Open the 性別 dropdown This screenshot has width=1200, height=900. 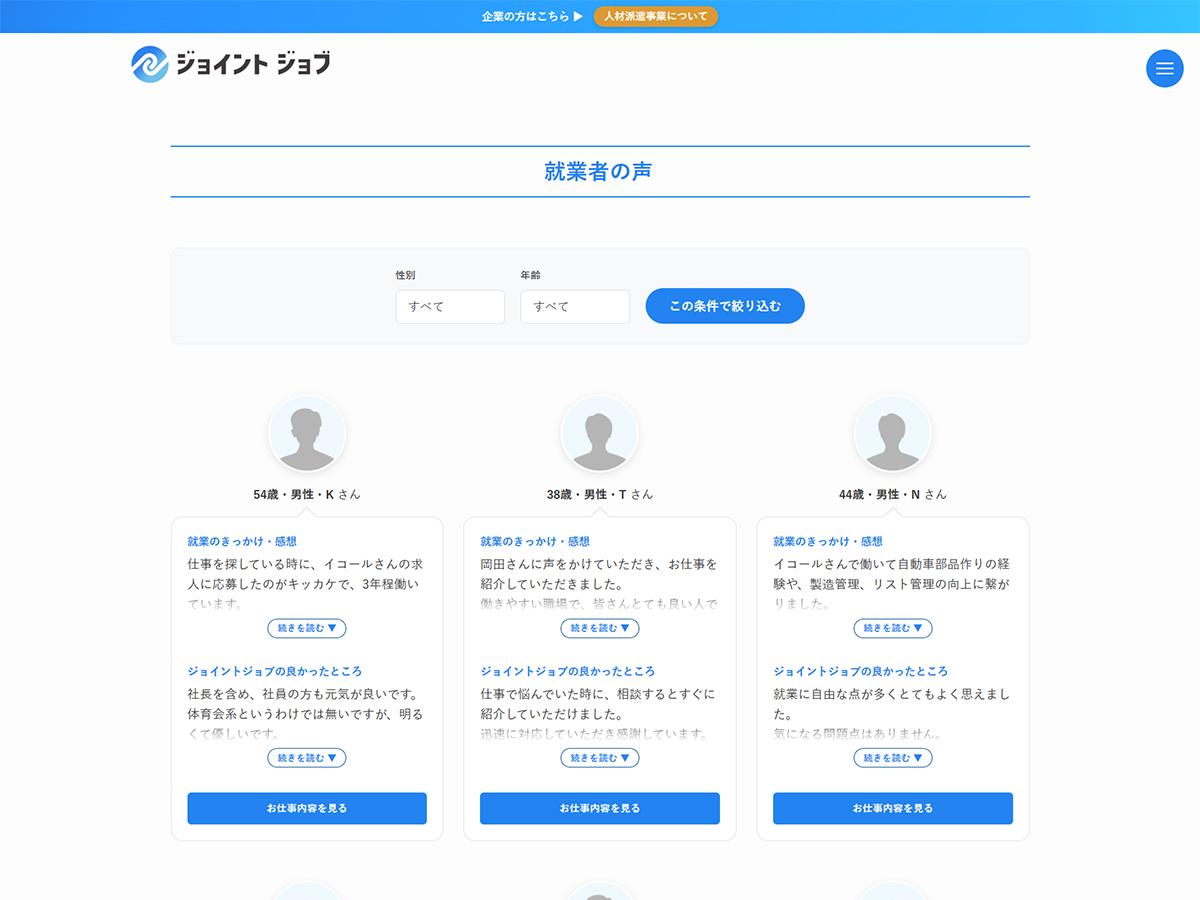coord(450,307)
